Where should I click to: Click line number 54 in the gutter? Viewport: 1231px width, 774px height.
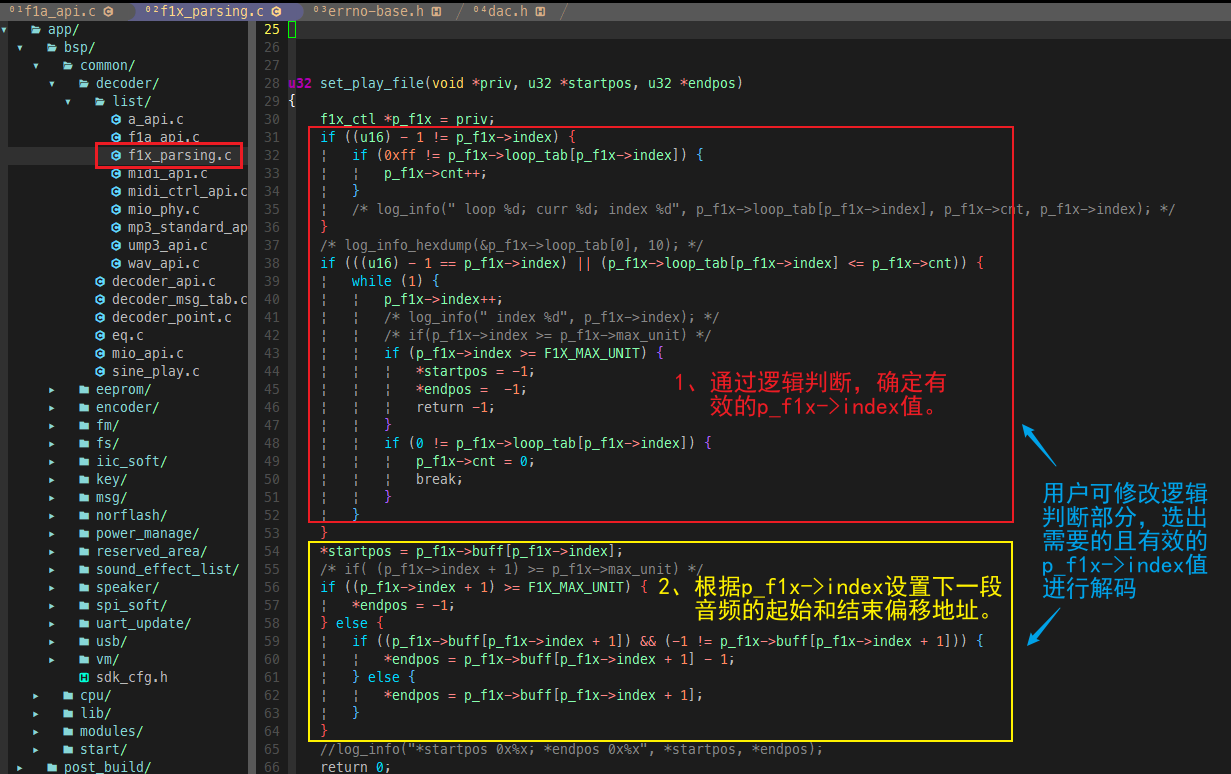272,552
